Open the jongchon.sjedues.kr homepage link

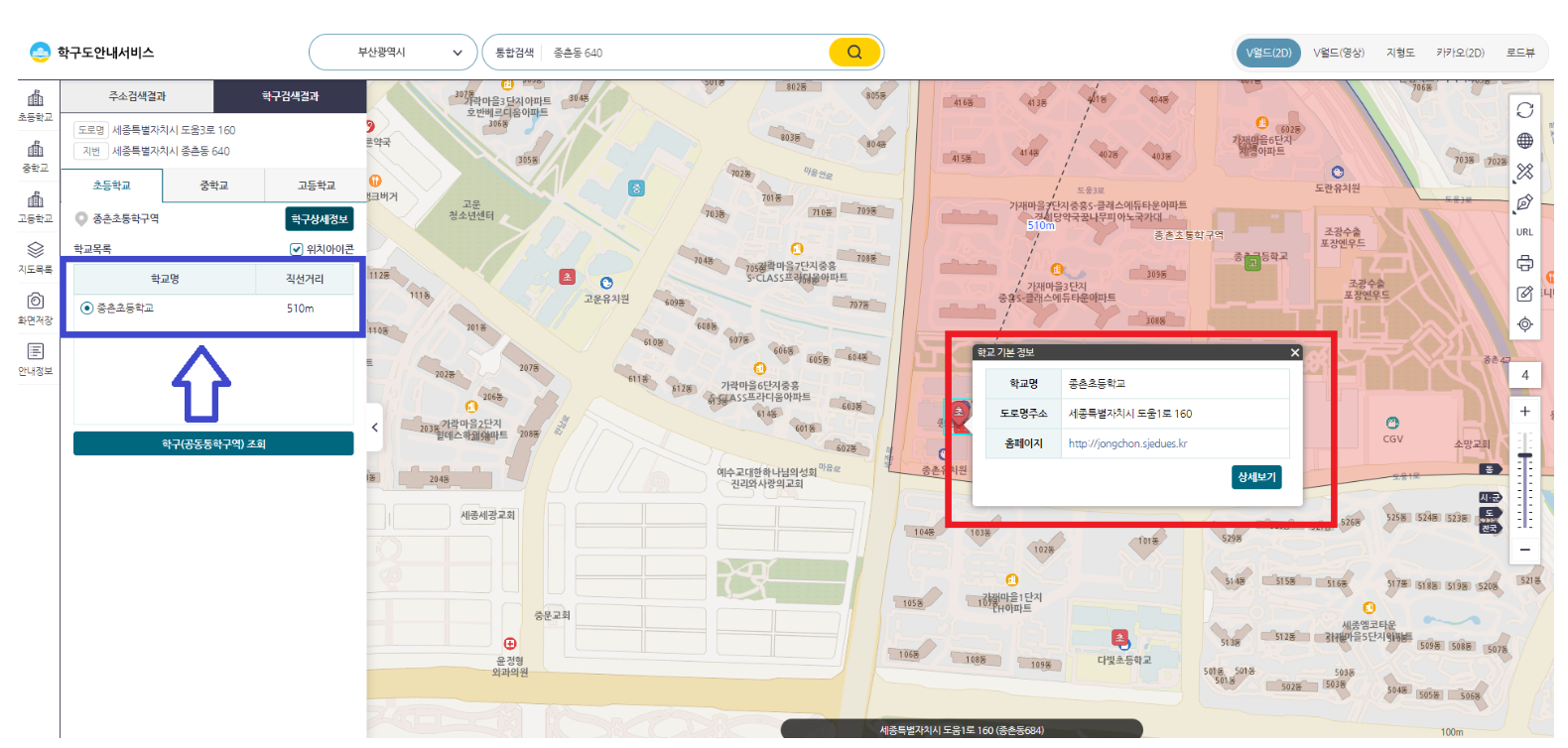pyautogui.click(x=1127, y=443)
